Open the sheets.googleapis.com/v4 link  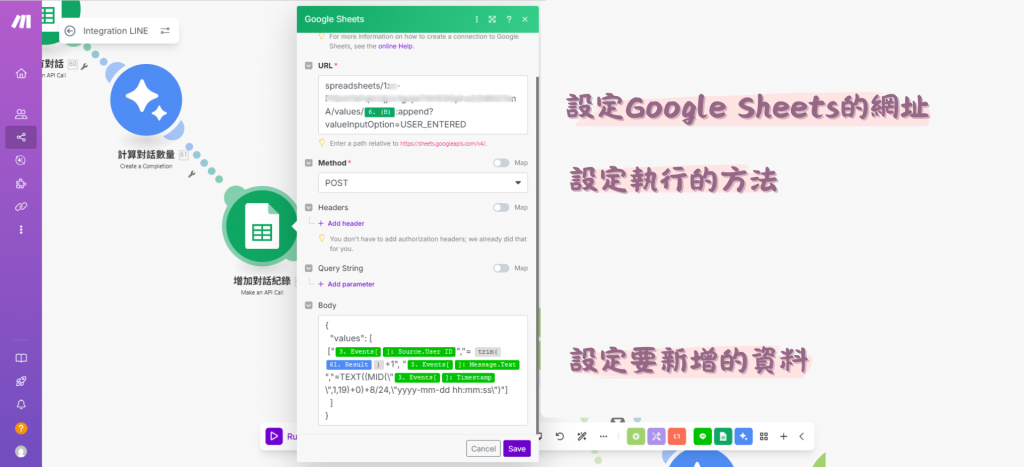[442, 143]
